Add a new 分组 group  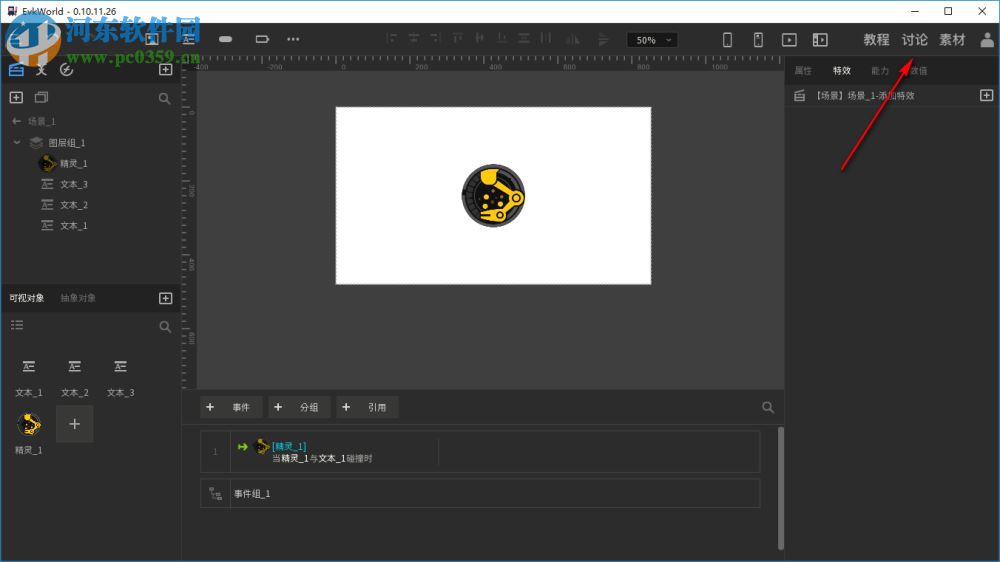point(299,407)
